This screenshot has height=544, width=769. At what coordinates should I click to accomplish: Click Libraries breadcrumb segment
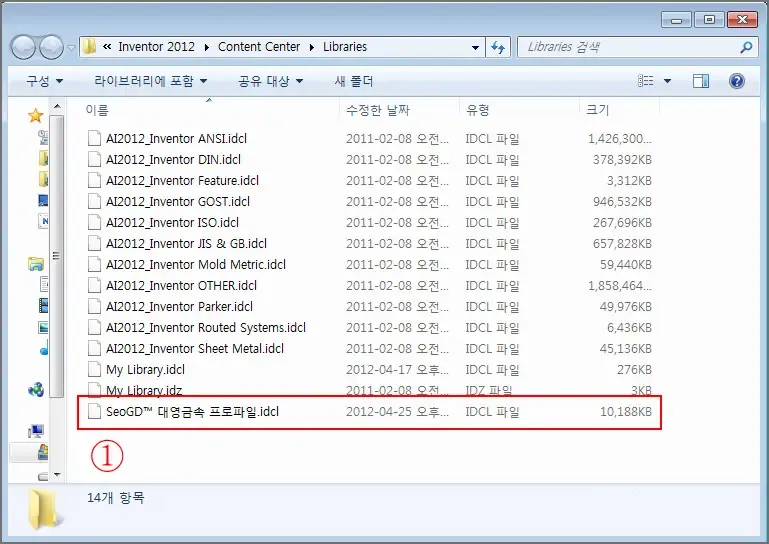click(x=345, y=47)
